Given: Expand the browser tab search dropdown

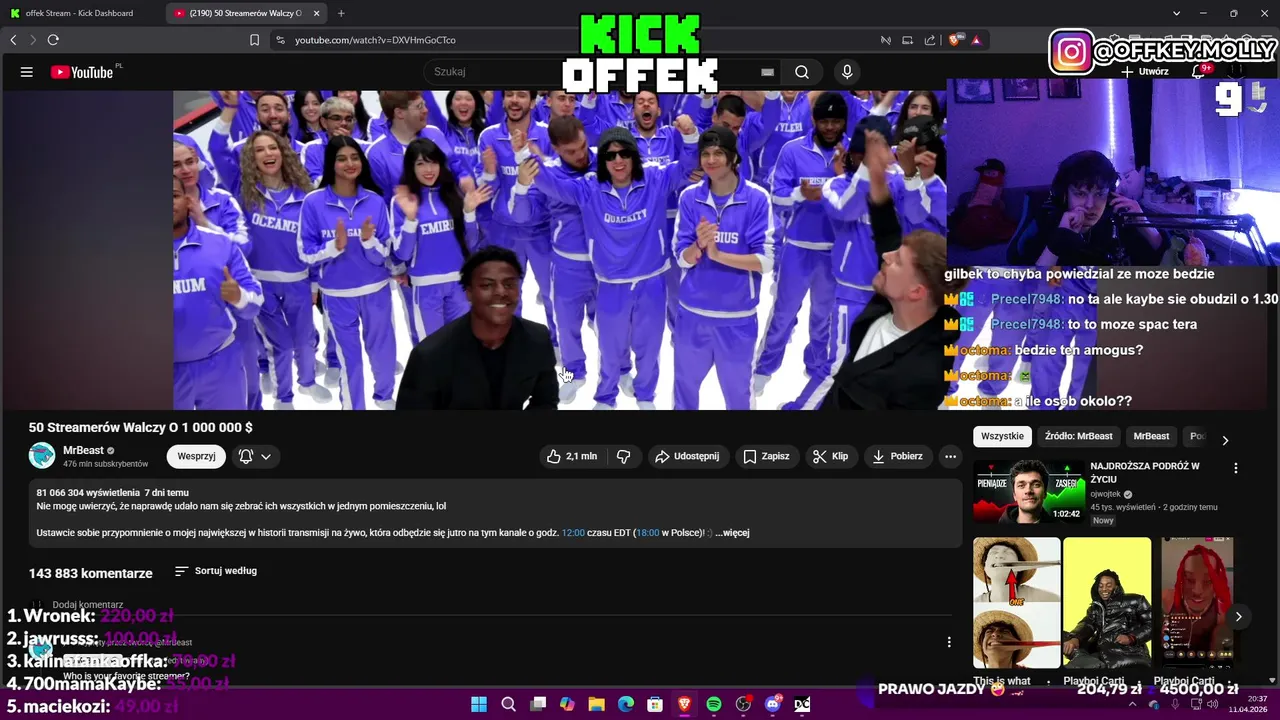Looking at the screenshot, I should pyautogui.click(x=1176, y=13).
